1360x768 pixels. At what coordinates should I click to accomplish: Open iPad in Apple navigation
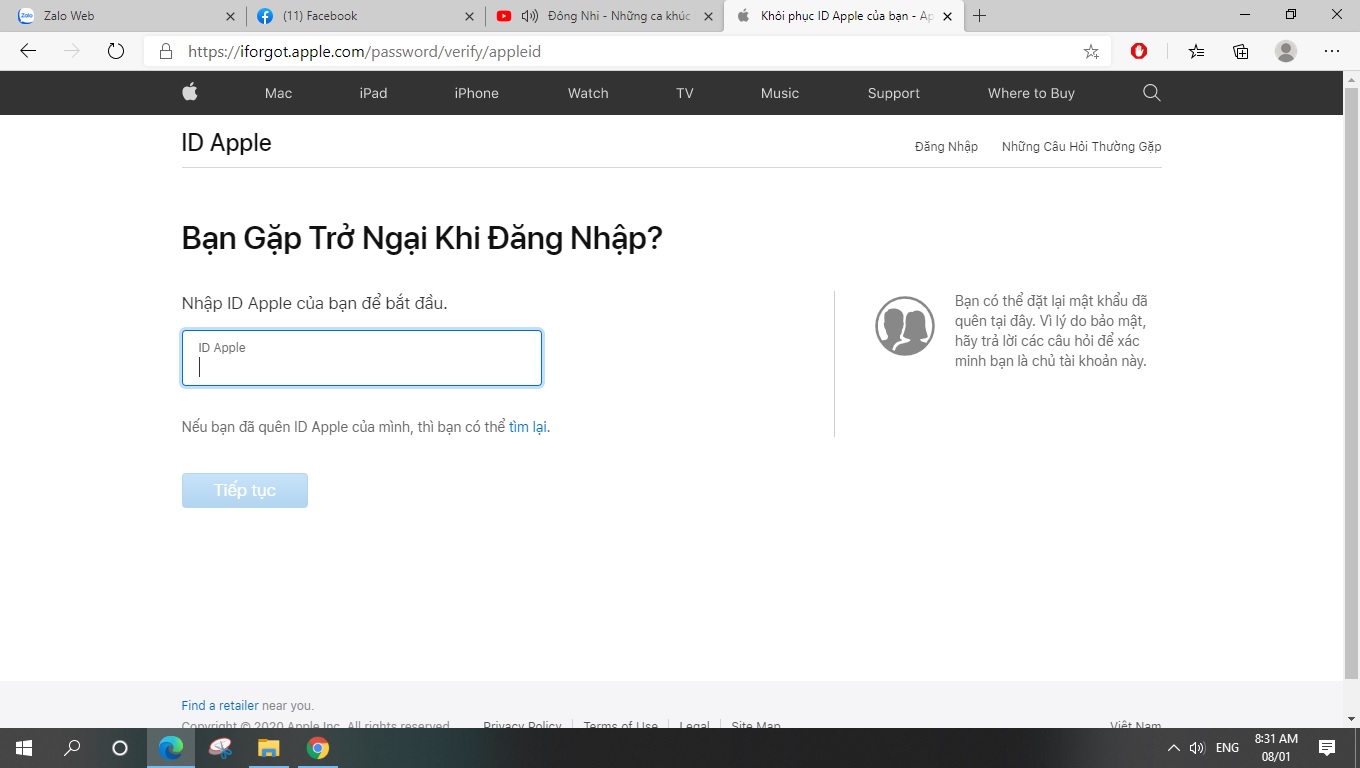tap(373, 93)
